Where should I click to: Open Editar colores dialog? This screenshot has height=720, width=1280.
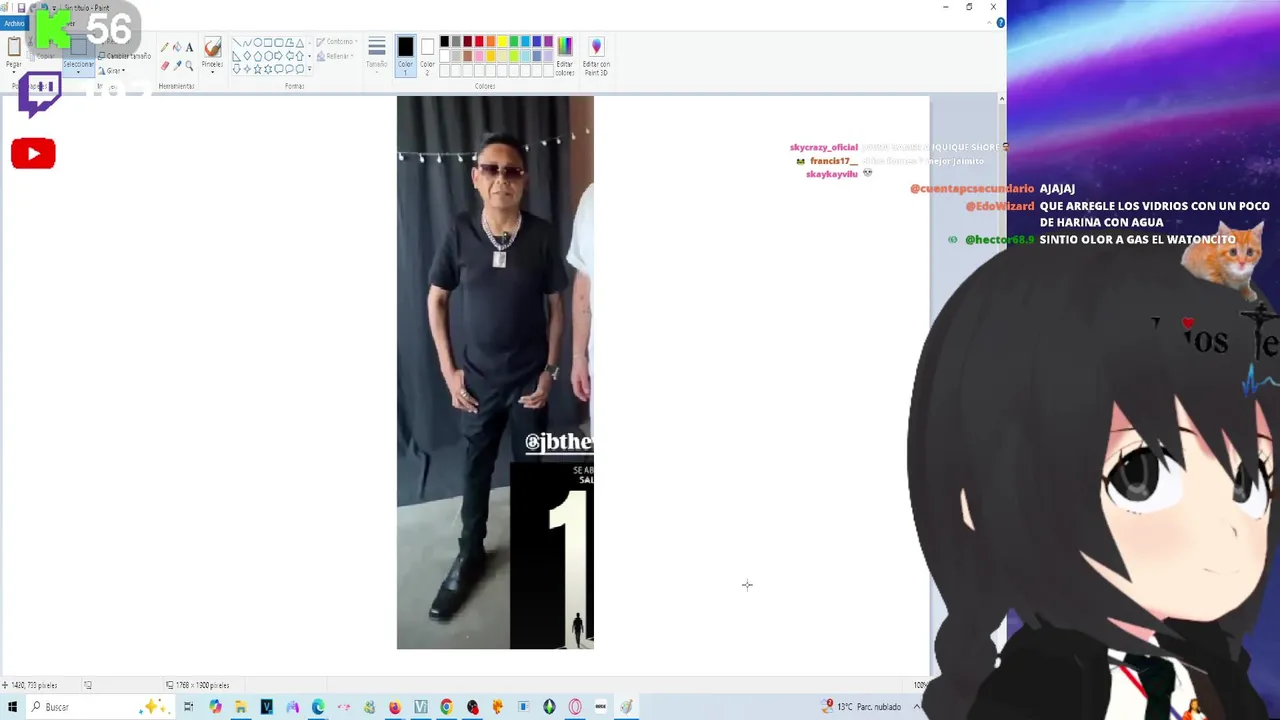coord(565,55)
